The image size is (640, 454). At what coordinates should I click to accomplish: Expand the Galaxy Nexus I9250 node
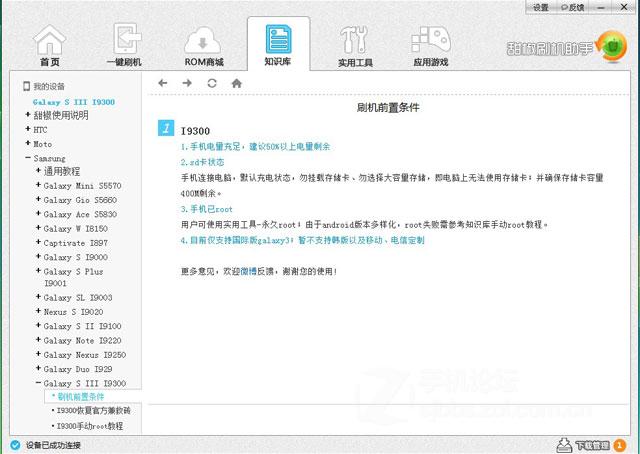(38, 354)
